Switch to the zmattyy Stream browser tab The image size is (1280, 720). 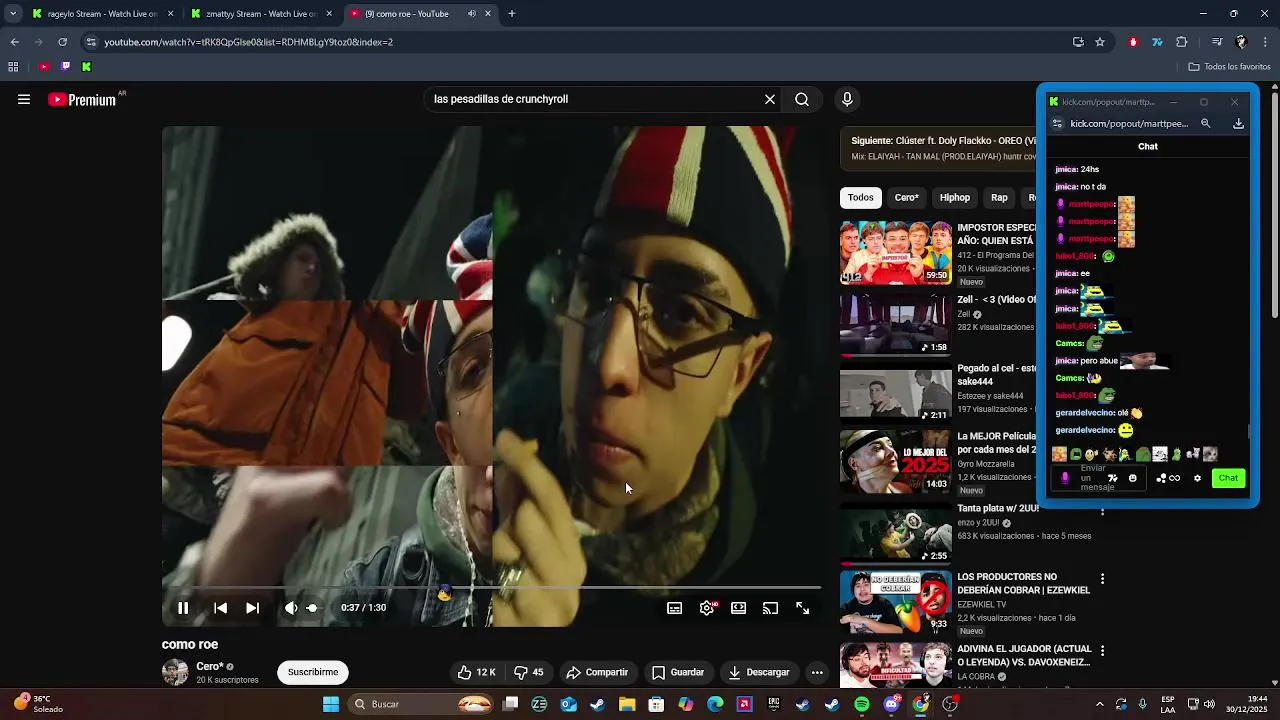click(x=261, y=14)
